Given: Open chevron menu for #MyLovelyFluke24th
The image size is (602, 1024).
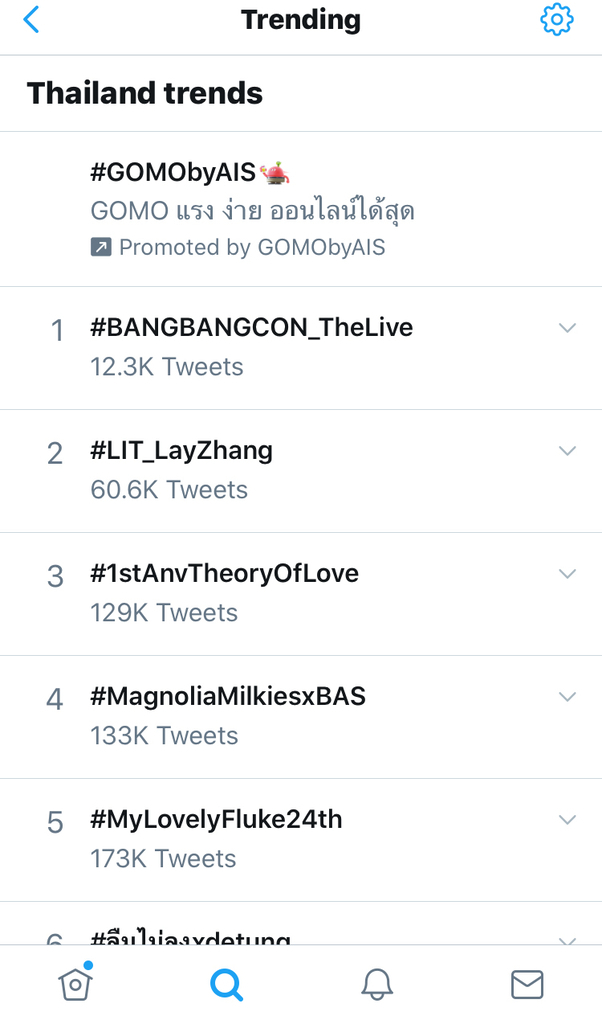Looking at the screenshot, I should [x=567, y=820].
